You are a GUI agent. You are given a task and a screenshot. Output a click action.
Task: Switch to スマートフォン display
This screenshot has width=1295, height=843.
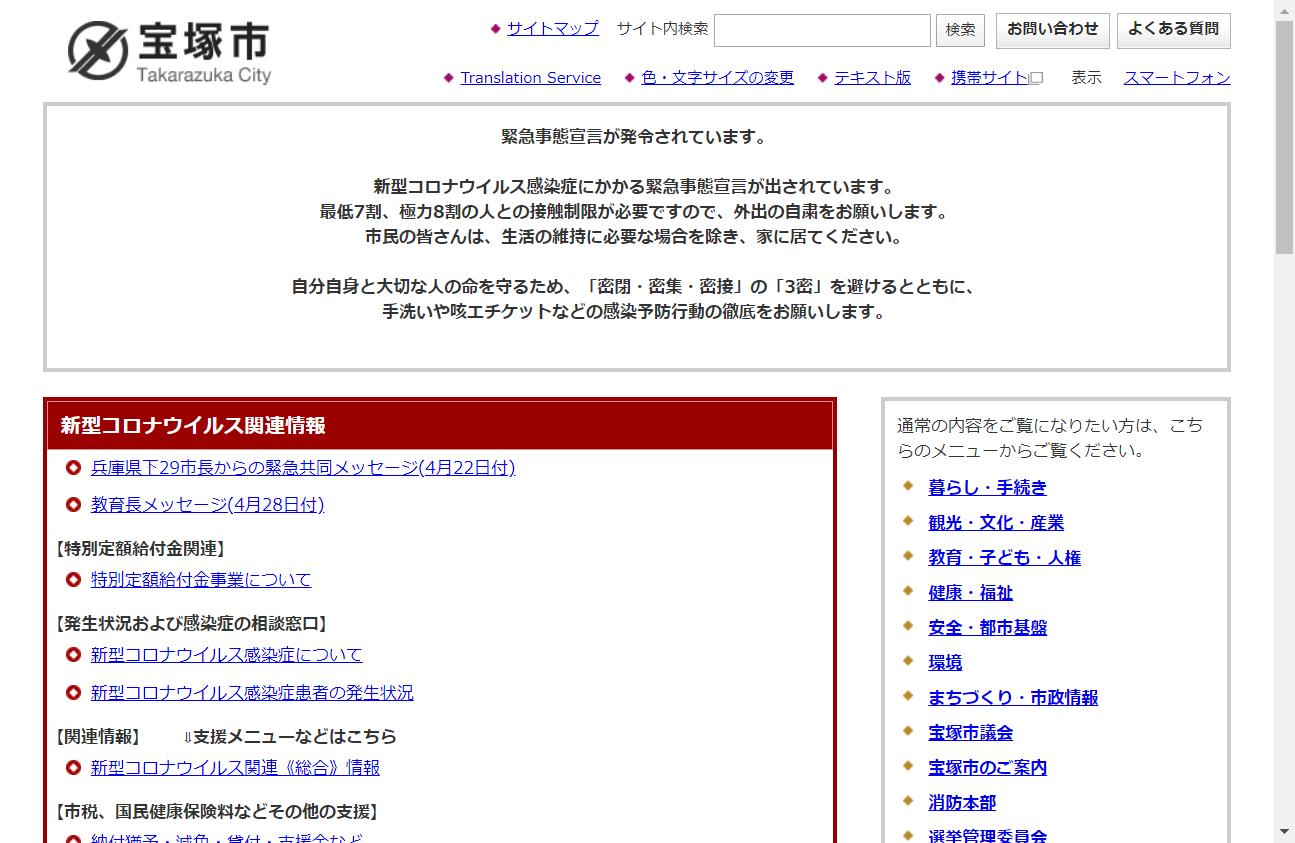click(1176, 78)
